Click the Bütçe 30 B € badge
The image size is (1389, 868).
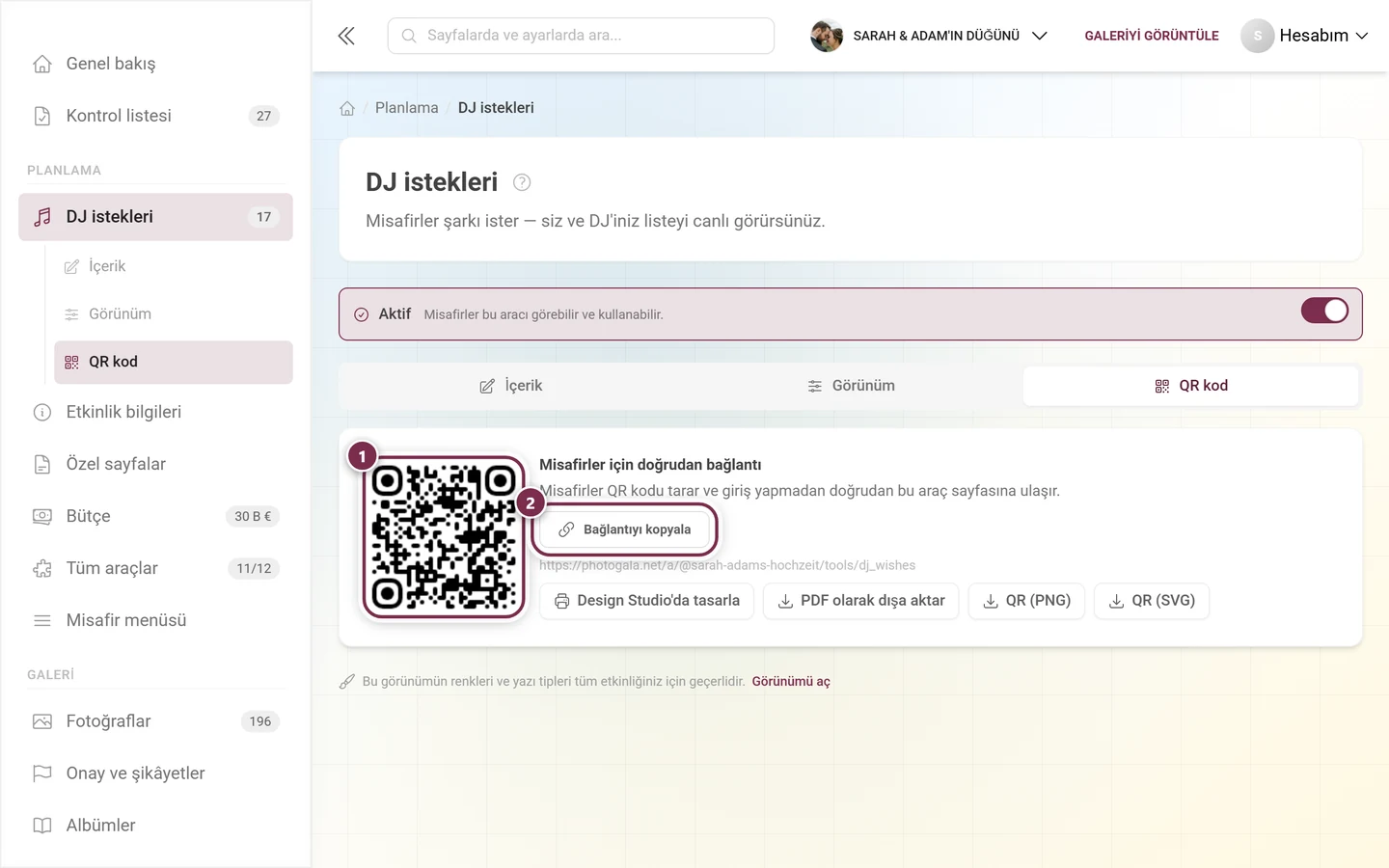tap(253, 516)
